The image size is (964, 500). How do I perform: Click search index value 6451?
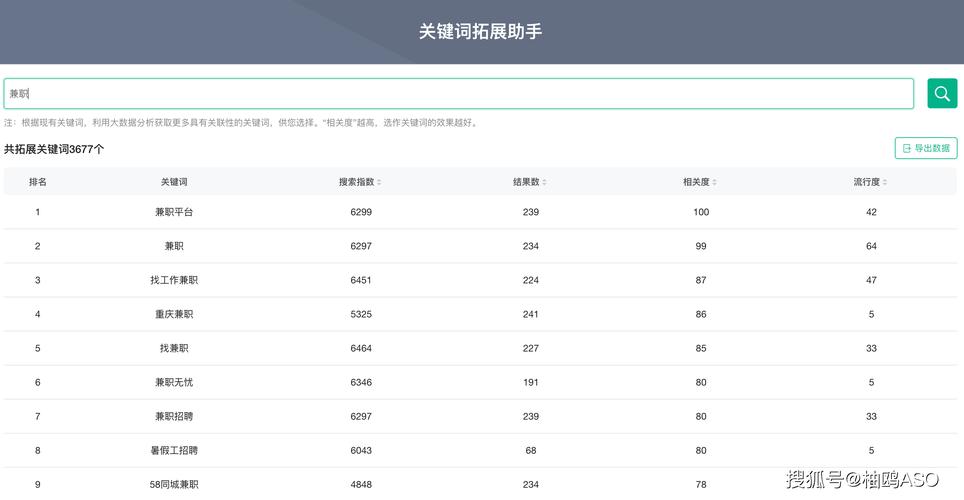[x=361, y=280]
